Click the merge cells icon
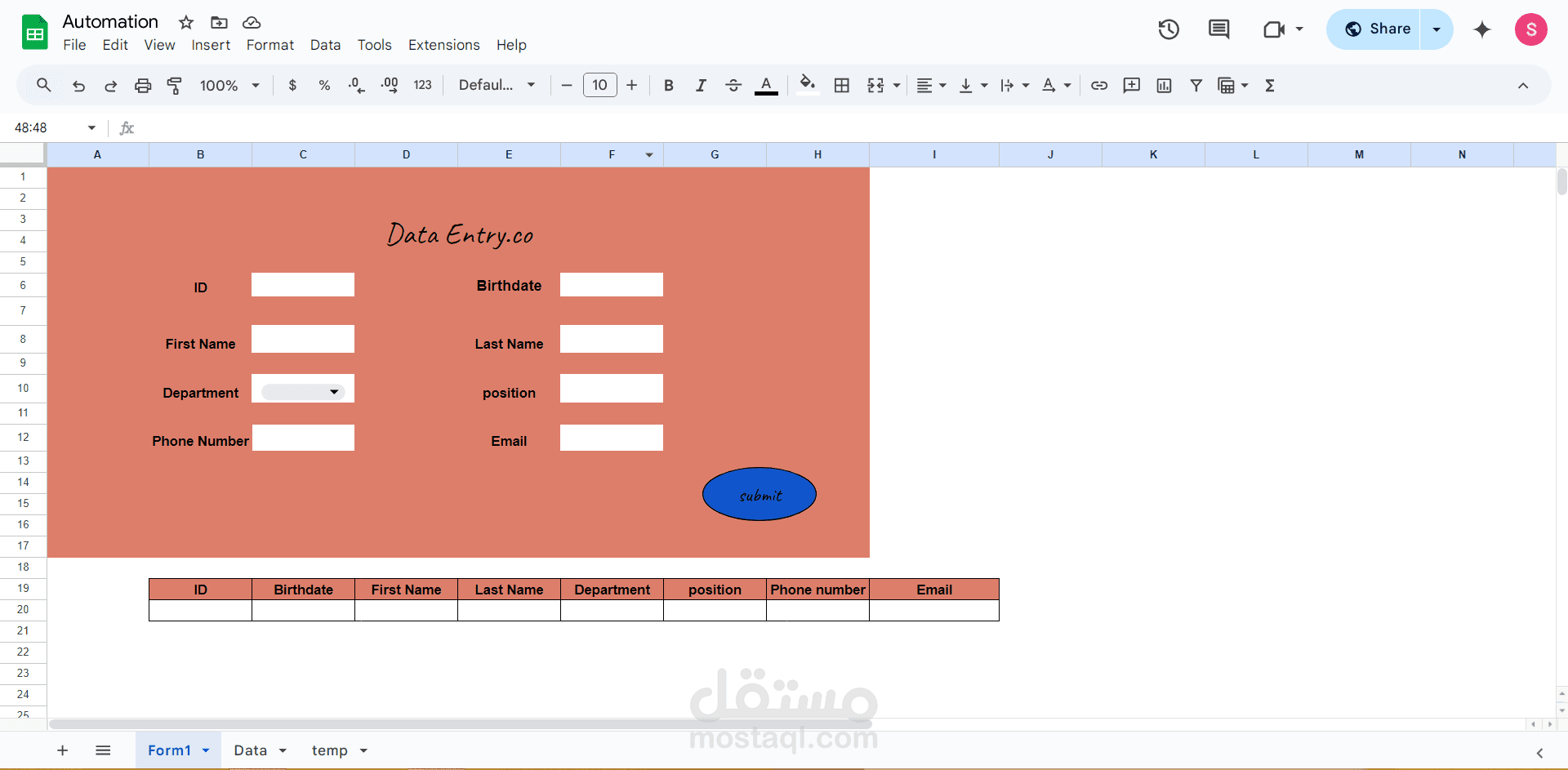The image size is (1568, 770). tap(875, 86)
